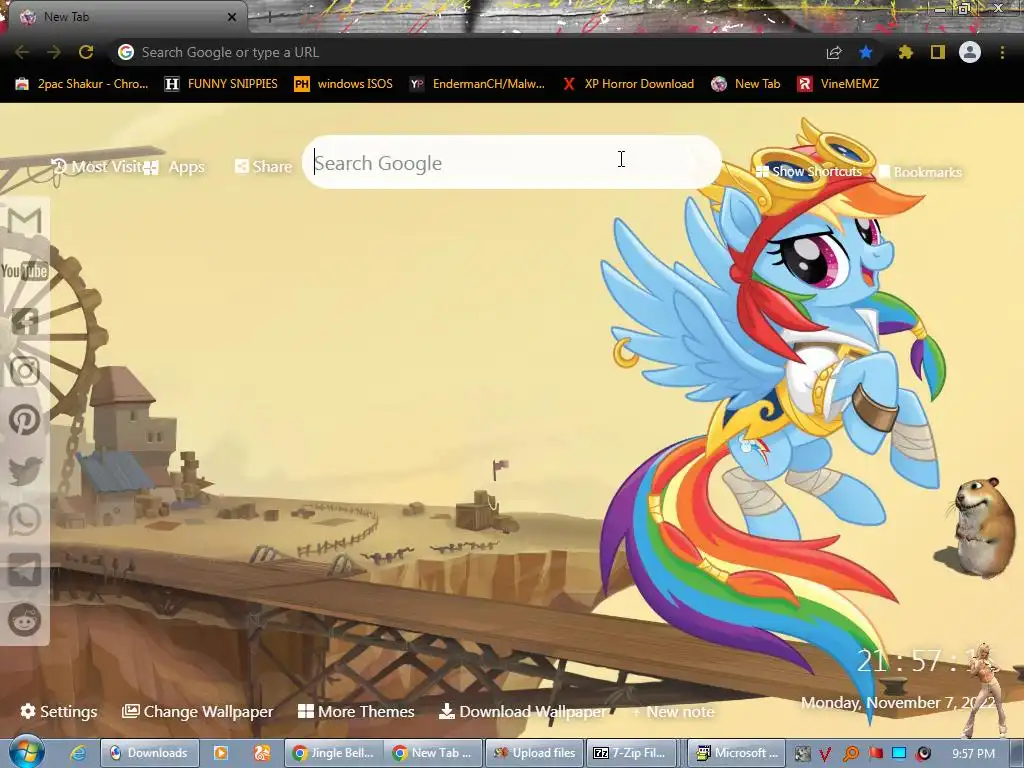Open Facebook shortcut in the sidebar

tap(25, 321)
